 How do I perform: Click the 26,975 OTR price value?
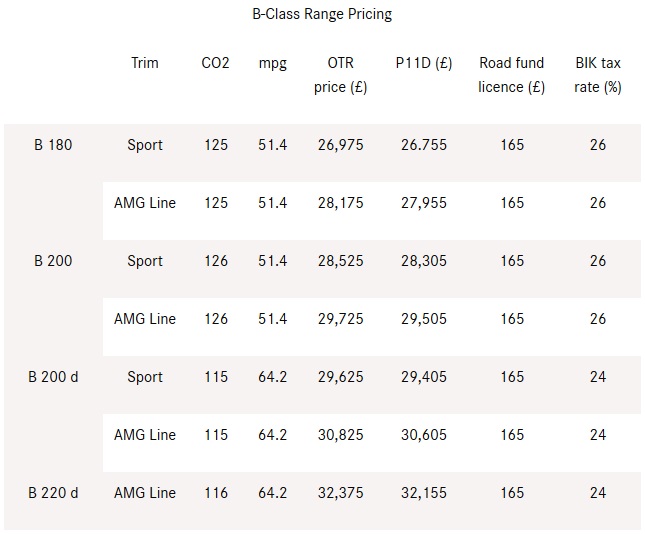[x=341, y=145]
